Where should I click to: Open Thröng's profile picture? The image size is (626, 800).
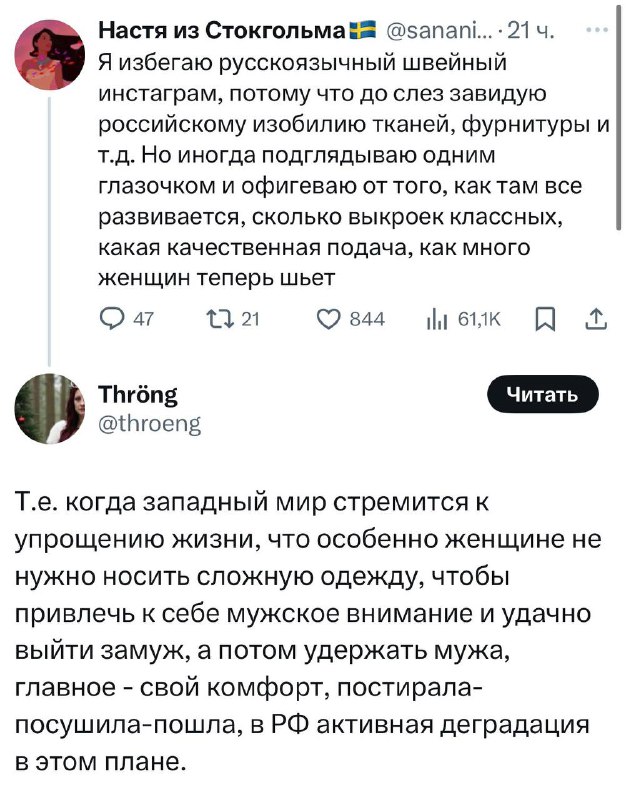tap(49, 409)
